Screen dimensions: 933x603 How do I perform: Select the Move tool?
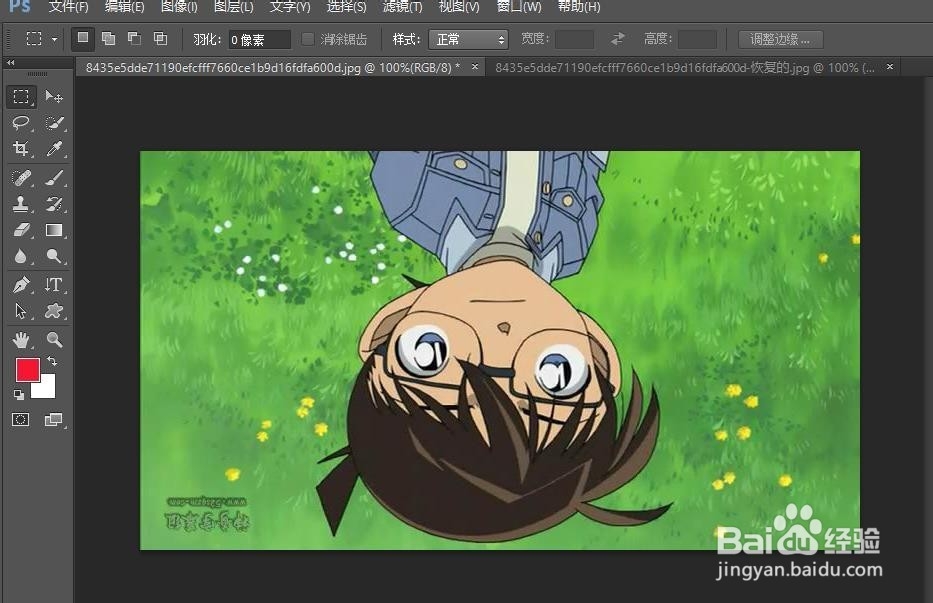click(x=54, y=96)
